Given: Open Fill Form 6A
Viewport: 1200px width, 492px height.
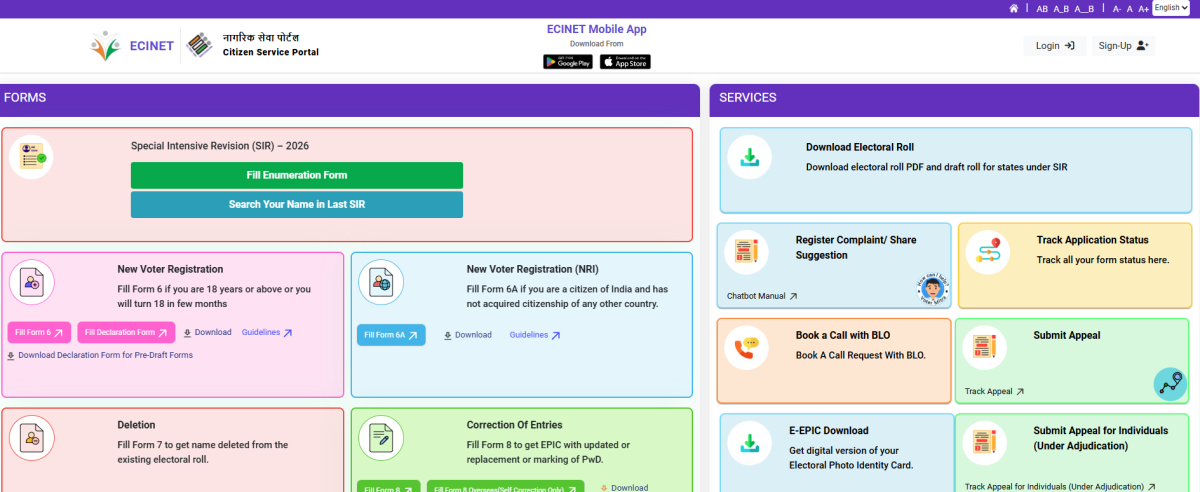Looking at the screenshot, I should (391, 335).
